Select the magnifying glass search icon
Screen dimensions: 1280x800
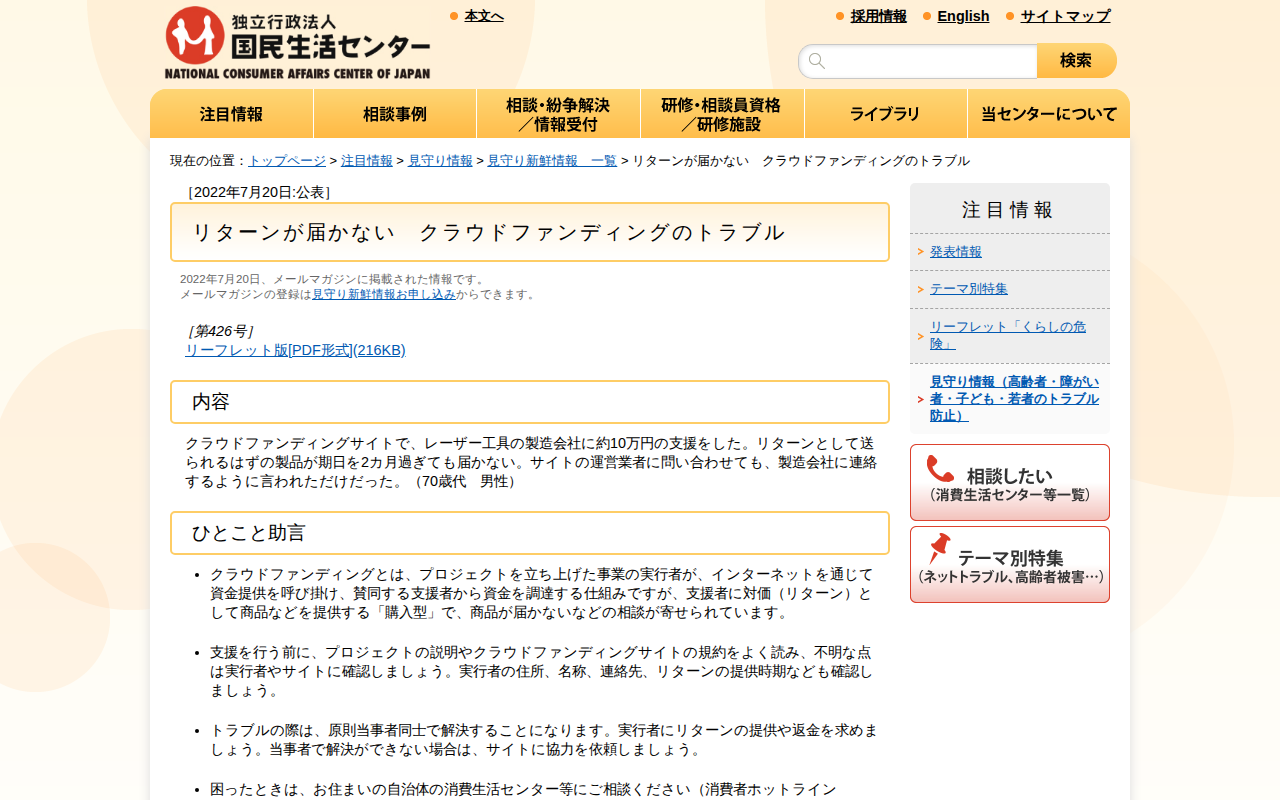pyautogui.click(x=817, y=61)
